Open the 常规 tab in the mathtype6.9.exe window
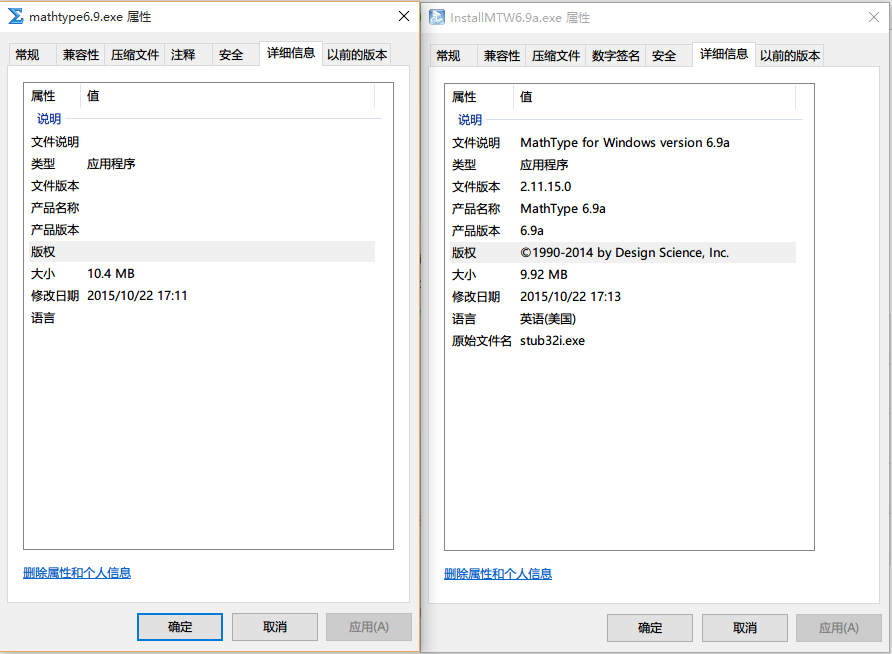 pyautogui.click(x=32, y=55)
